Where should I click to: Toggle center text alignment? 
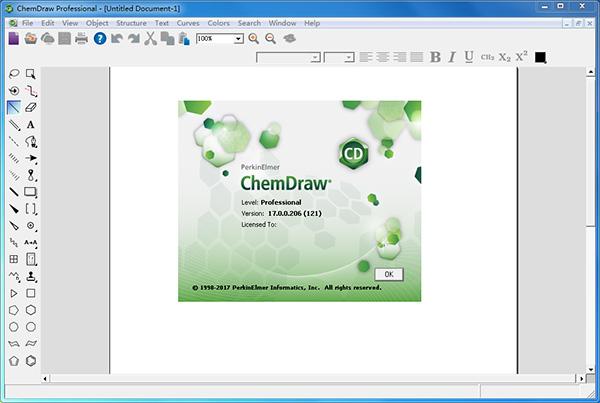click(x=383, y=57)
